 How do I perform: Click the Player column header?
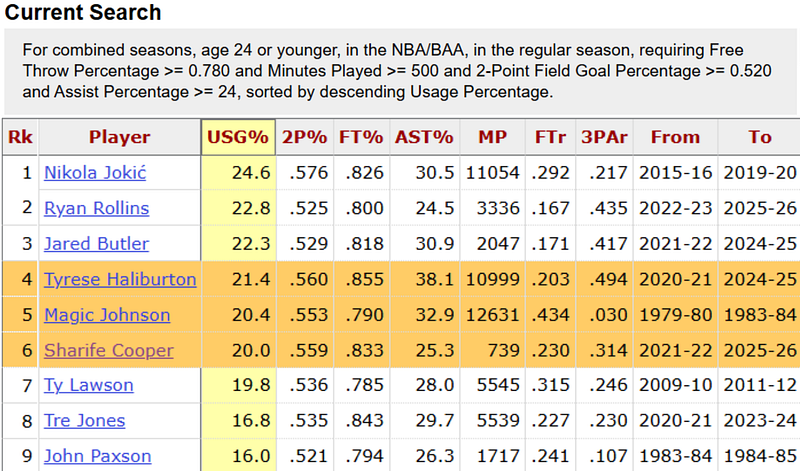[119, 137]
